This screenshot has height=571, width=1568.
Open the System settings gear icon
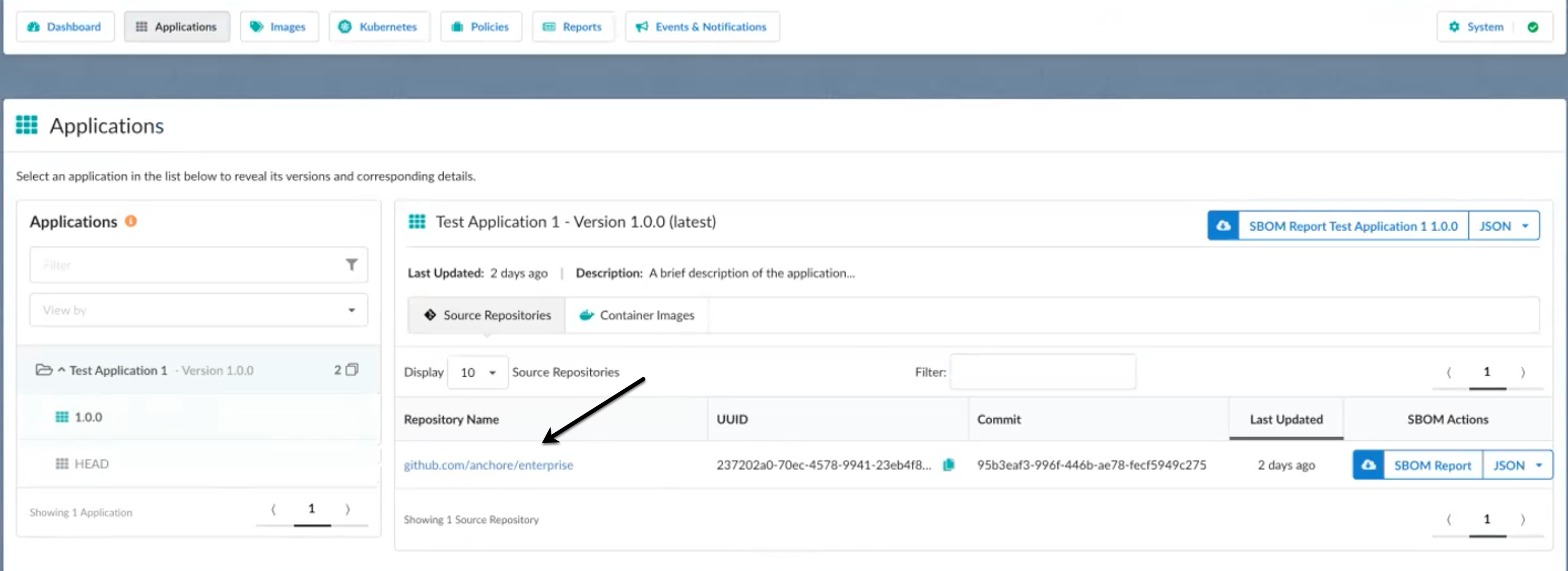[1454, 27]
